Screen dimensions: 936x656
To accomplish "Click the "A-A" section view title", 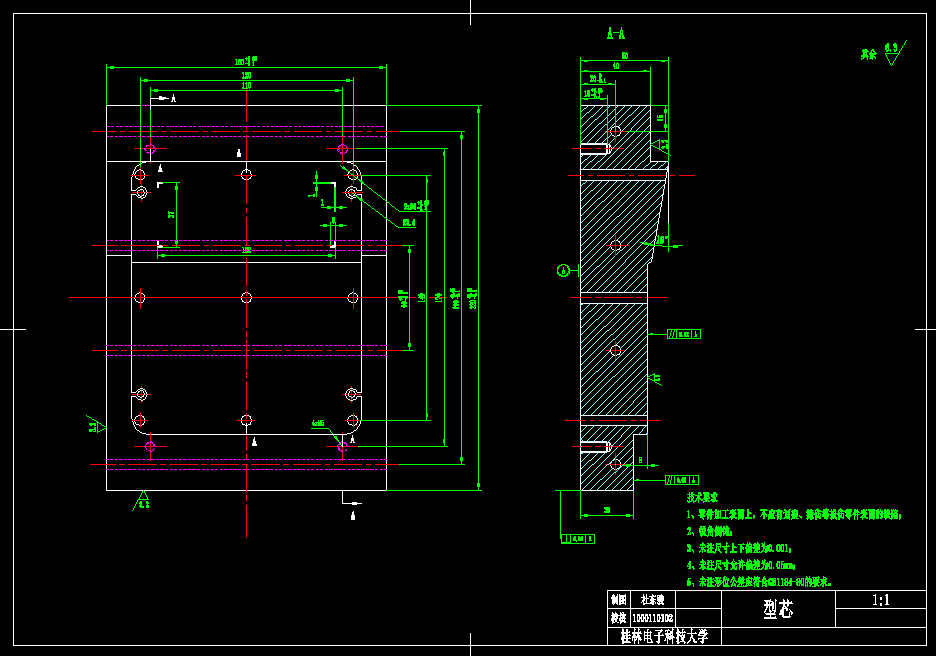I will click(x=615, y=34).
